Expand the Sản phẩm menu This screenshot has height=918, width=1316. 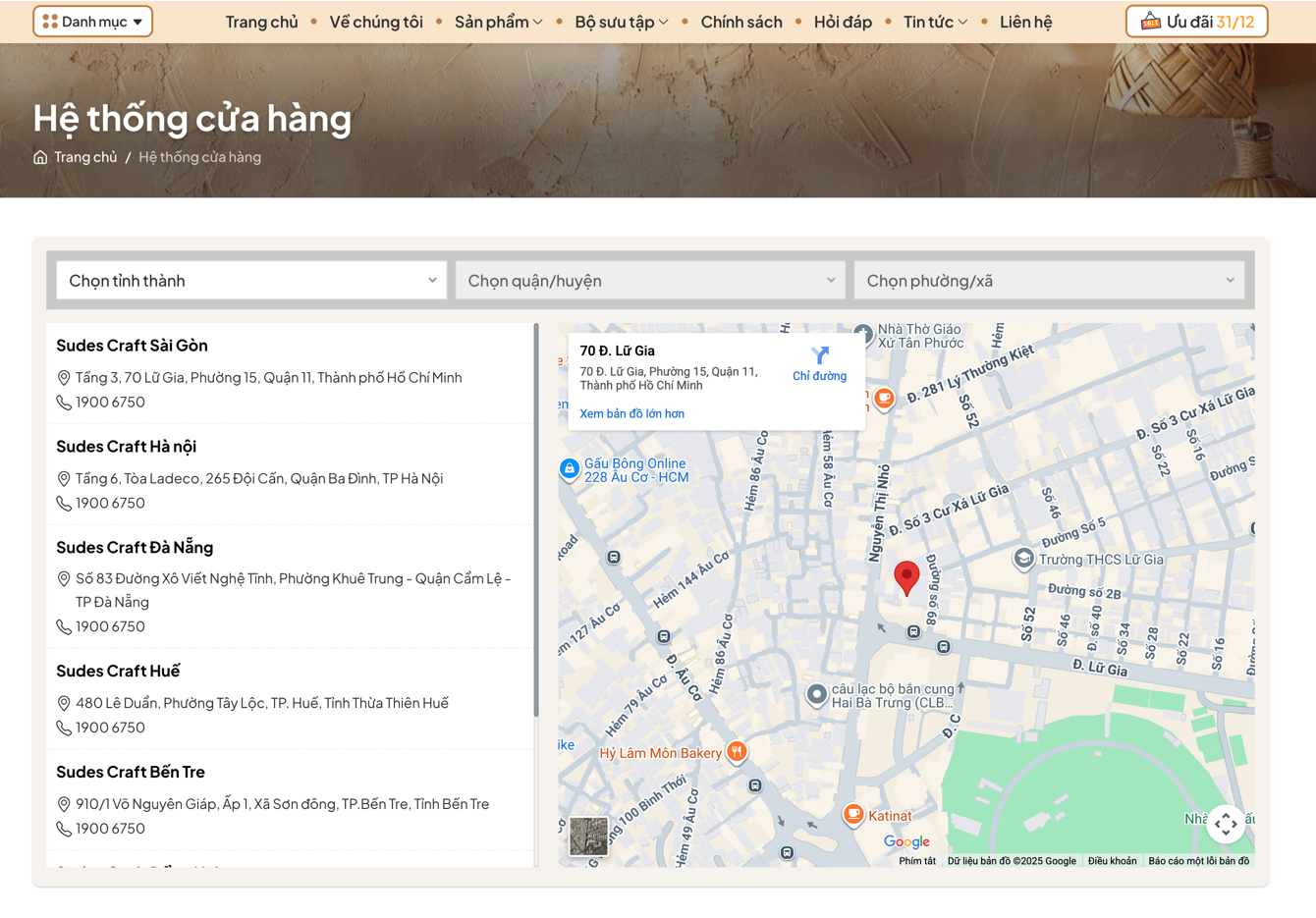tap(498, 22)
